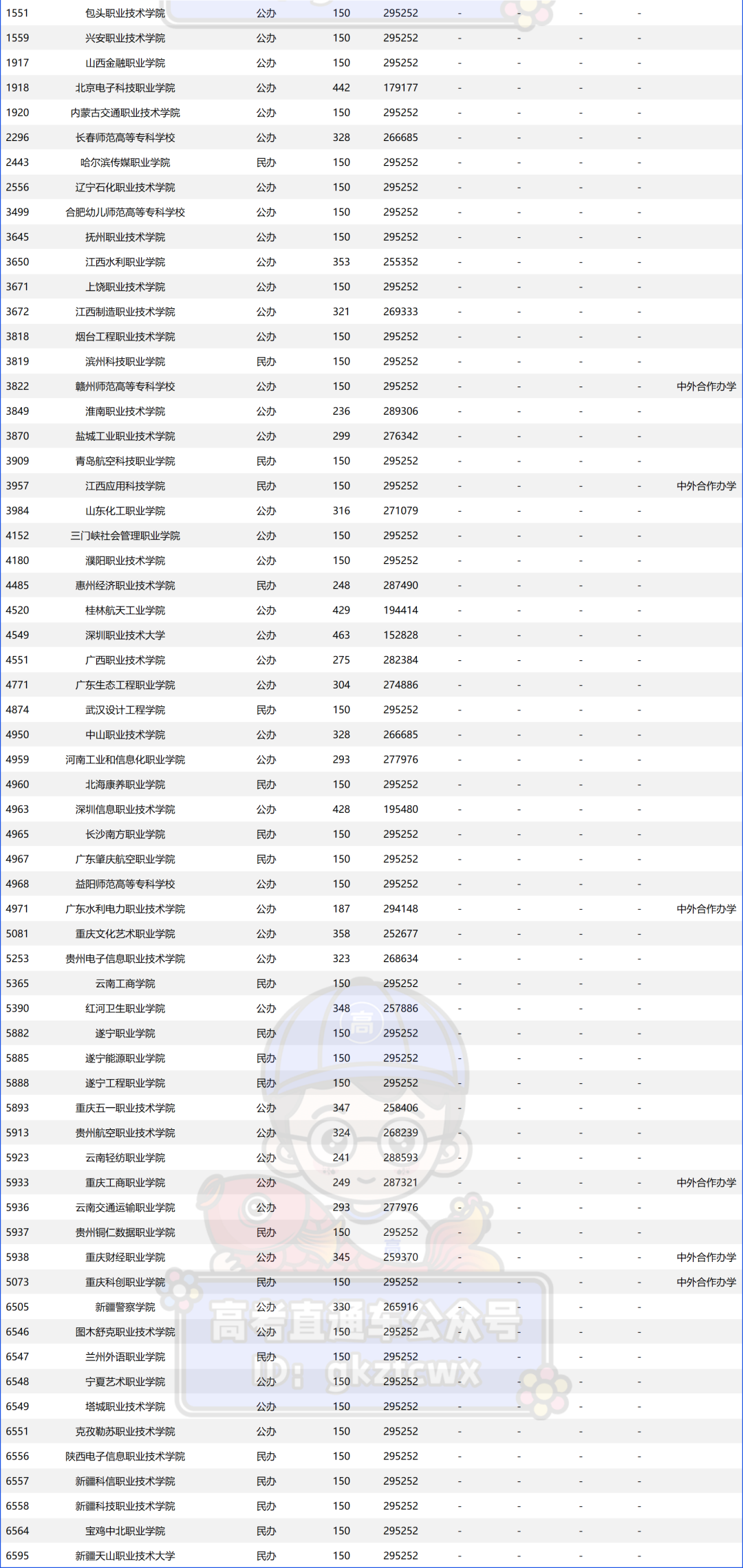Click school name 重庆文化艺术职业学院
743x1568 pixels.
125,934
